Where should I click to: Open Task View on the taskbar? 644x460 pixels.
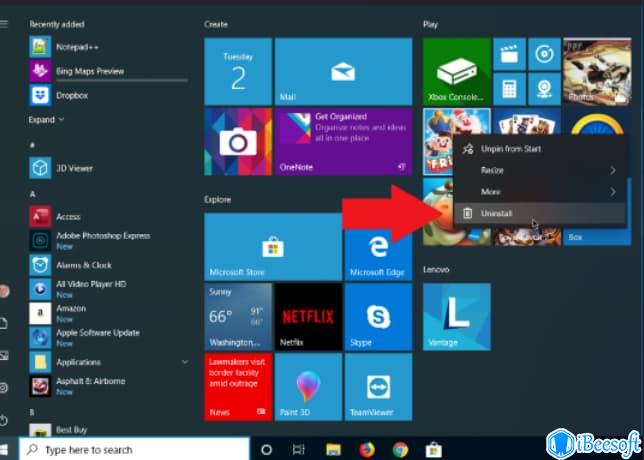point(299,450)
